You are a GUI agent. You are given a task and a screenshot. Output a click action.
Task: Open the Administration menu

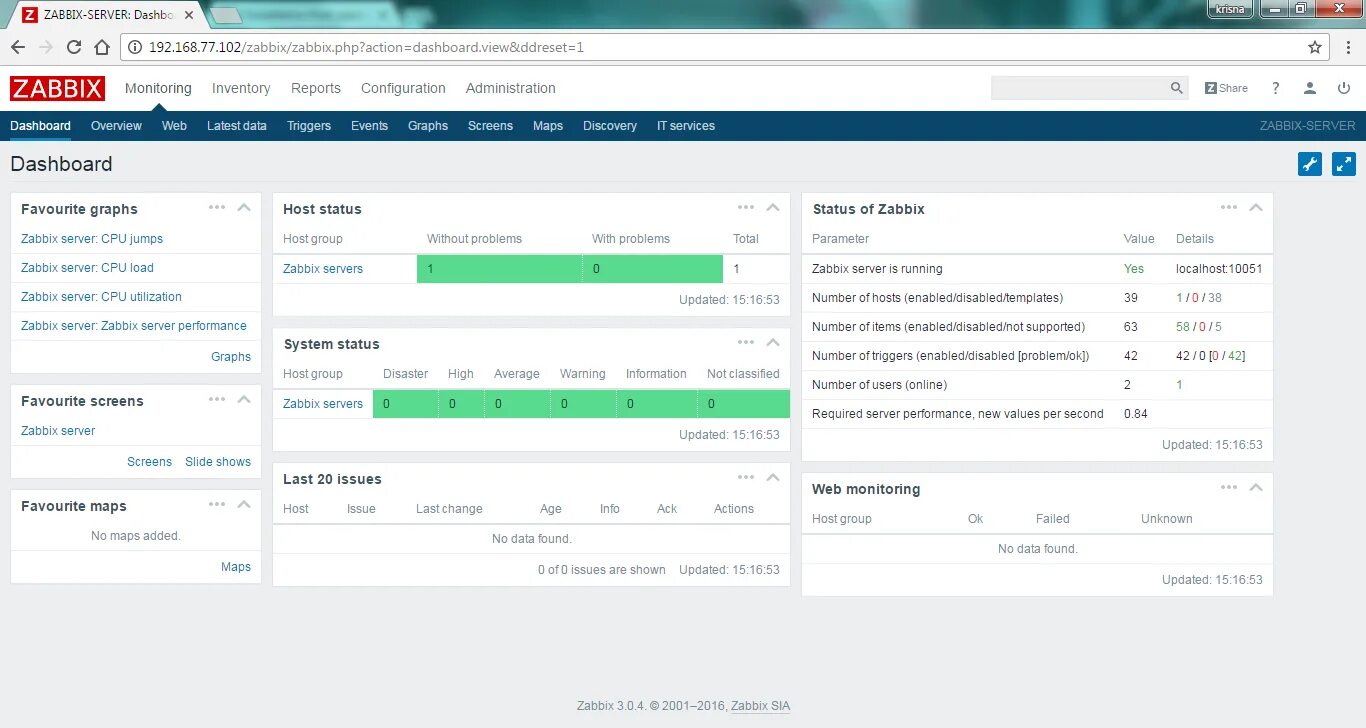pyautogui.click(x=510, y=88)
